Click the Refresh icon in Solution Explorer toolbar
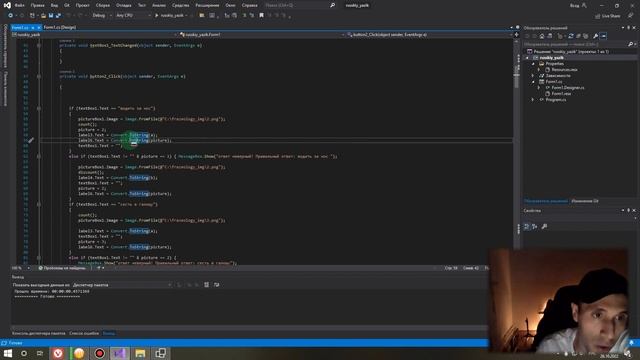640x360 pixels. click(x=571, y=36)
